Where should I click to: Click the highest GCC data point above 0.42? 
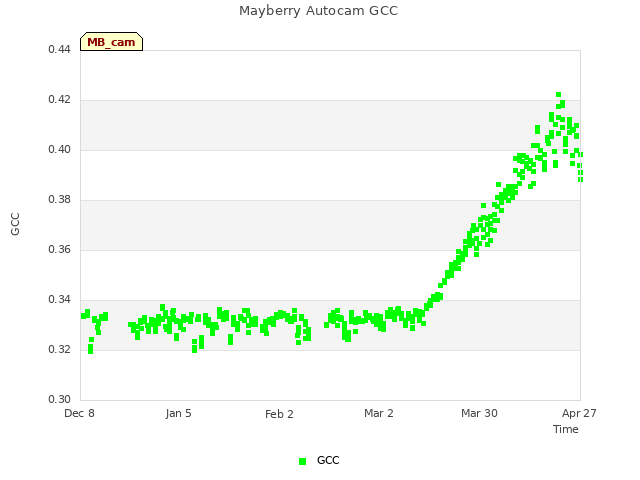pyautogui.click(x=558, y=95)
